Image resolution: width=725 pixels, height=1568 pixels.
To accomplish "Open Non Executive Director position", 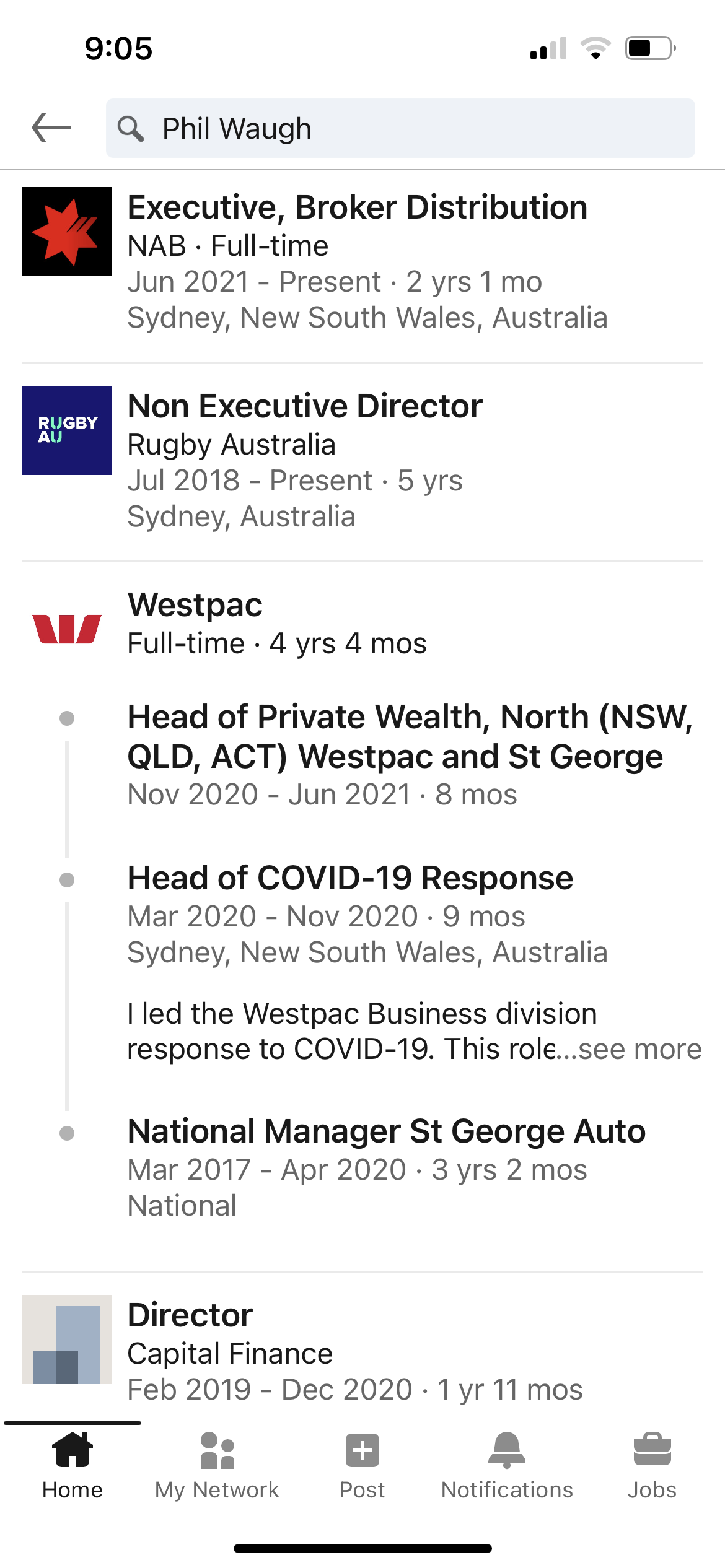I will [305, 406].
